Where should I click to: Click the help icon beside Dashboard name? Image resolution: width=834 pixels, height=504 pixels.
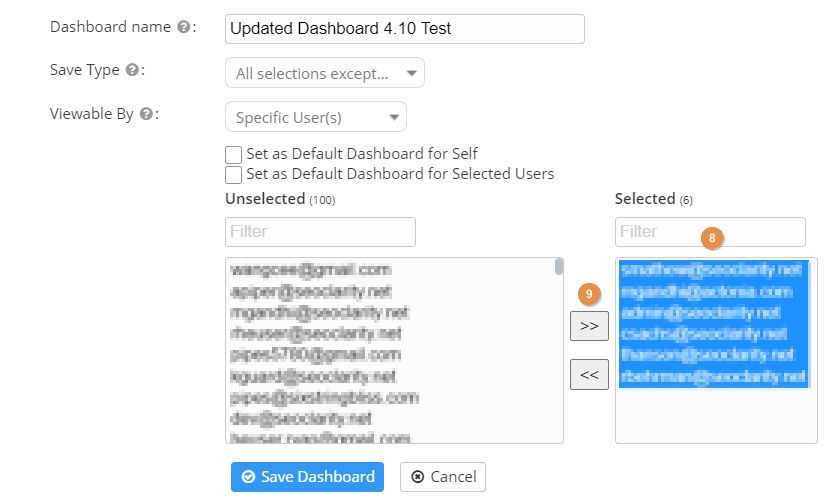pos(183,27)
